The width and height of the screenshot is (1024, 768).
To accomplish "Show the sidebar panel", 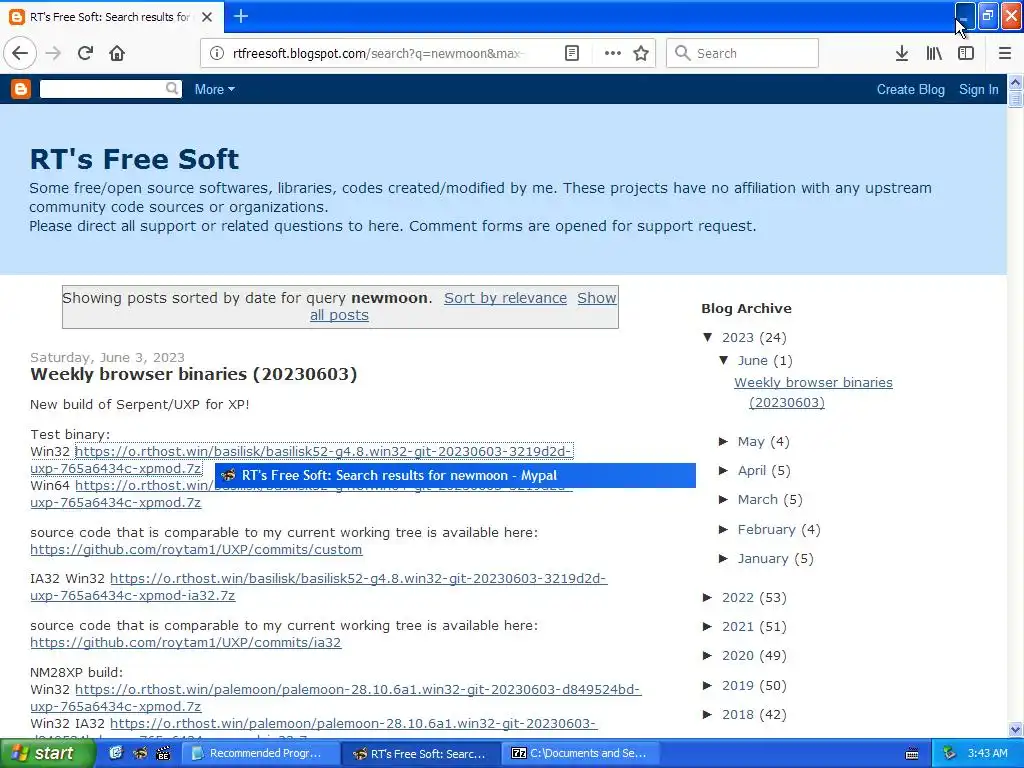I will [966, 53].
